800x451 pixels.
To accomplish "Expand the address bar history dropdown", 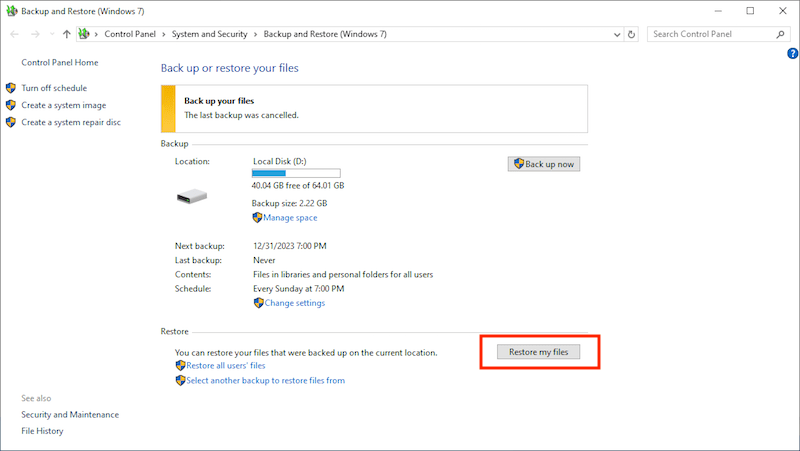I will [x=617, y=35].
